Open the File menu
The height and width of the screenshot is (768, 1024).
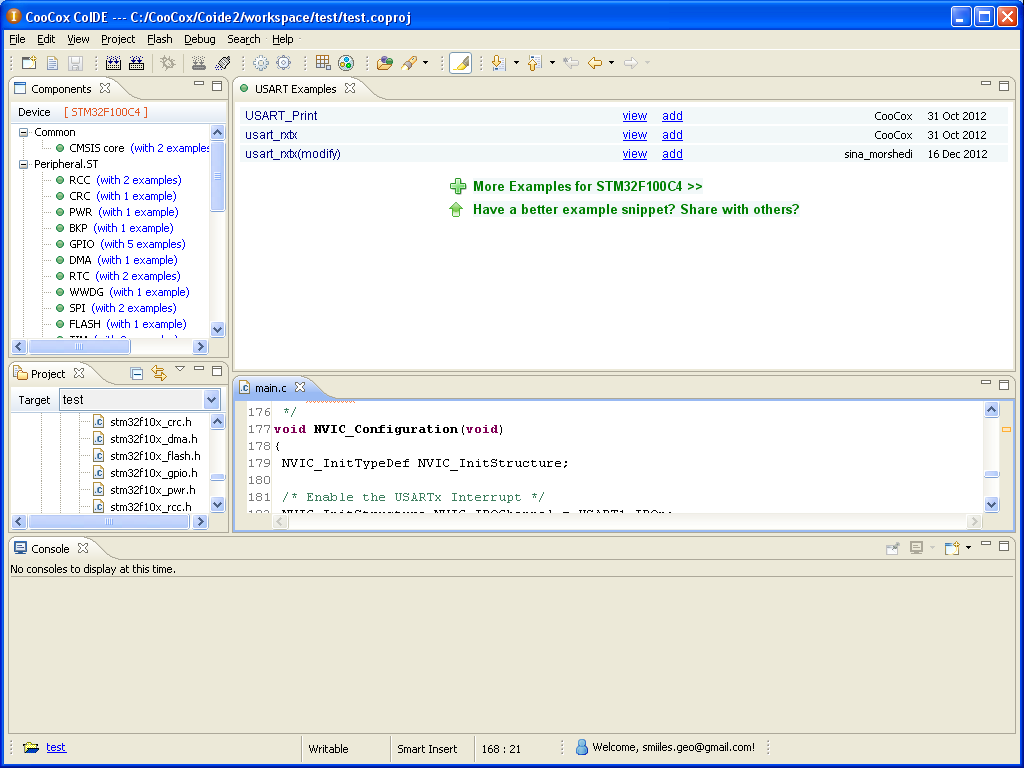[18, 39]
